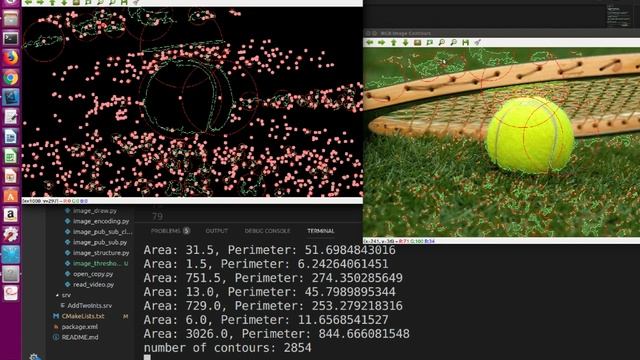Open Amazon launcher in the dock
This screenshot has width=640, height=360.
point(11,215)
